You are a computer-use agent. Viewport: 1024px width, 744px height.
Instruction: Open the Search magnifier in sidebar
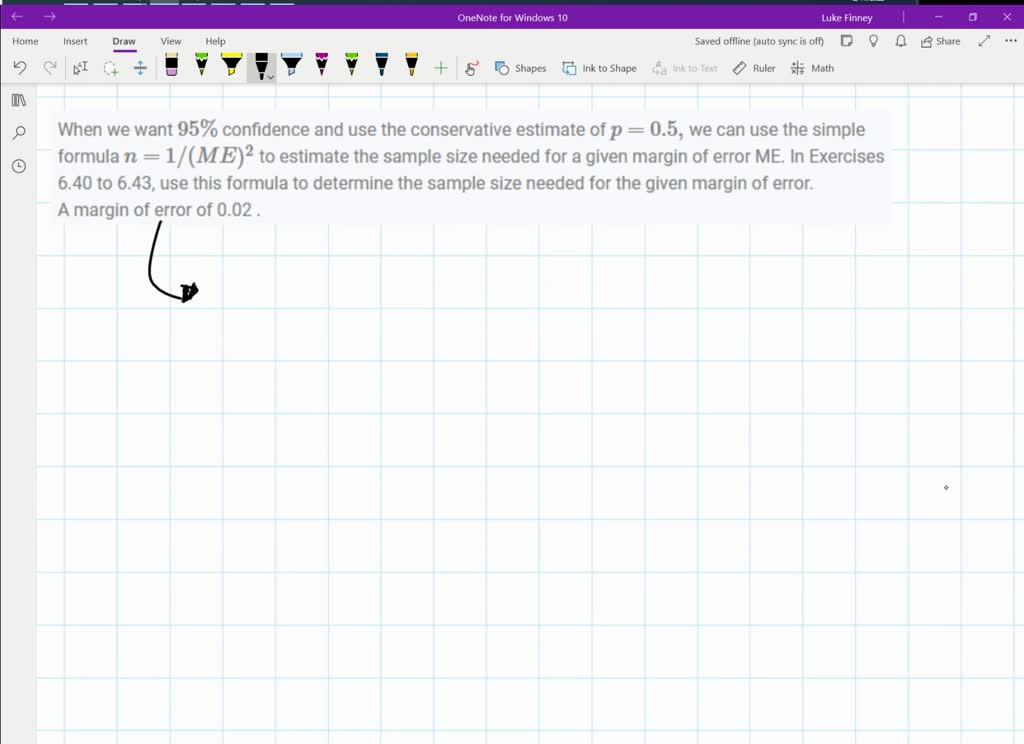click(x=18, y=133)
